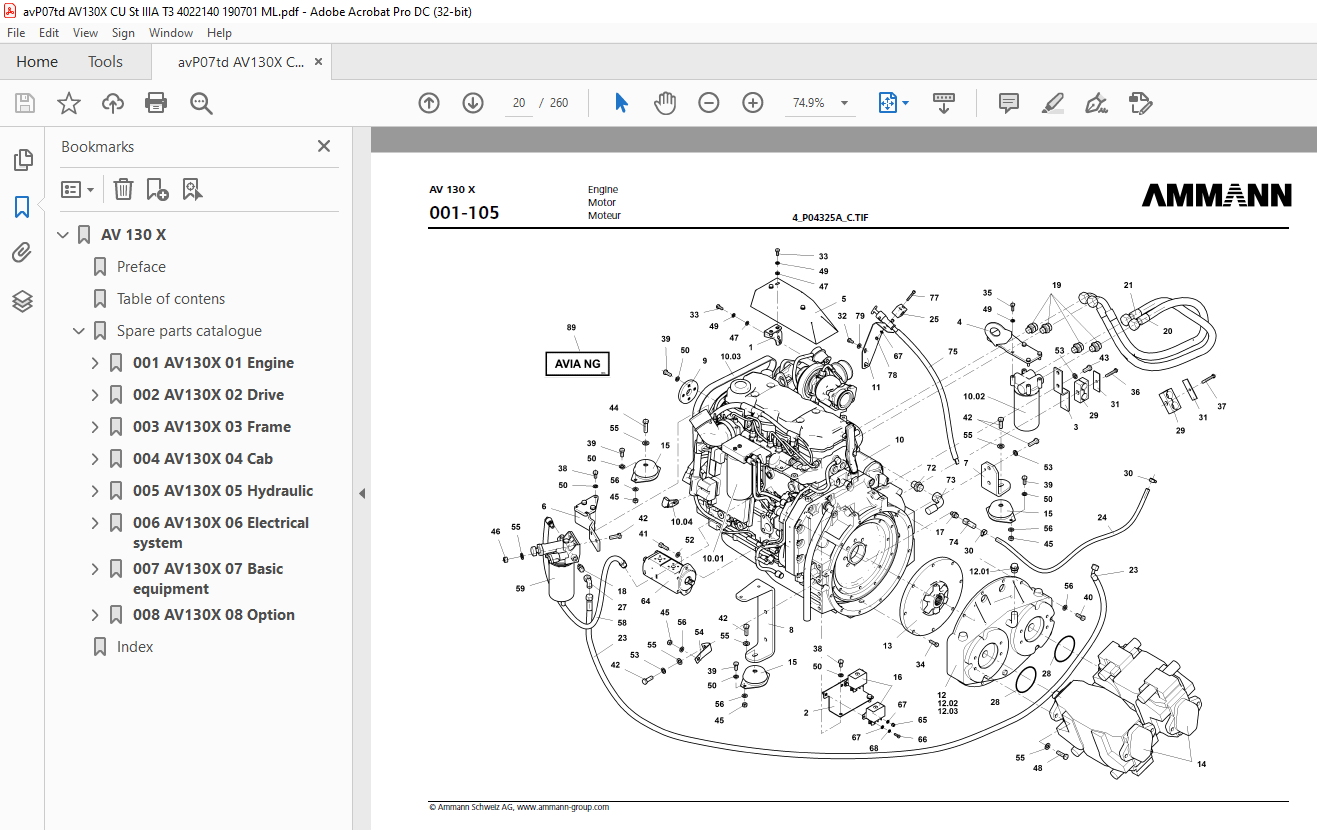
Task: Switch to the Tools tab
Action: [x=105, y=62]
